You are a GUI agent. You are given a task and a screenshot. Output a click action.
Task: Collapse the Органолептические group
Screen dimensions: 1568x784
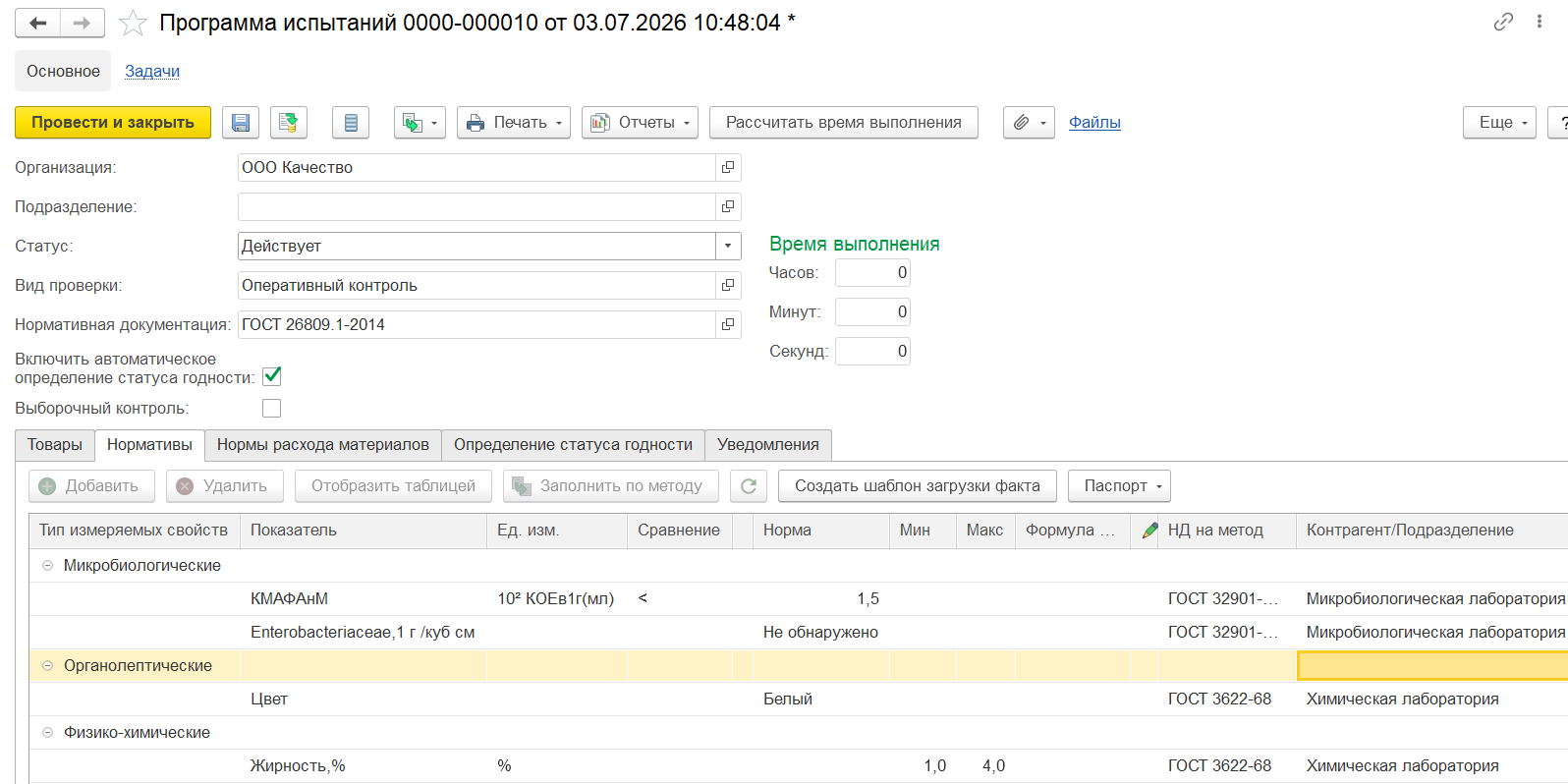pos(47,666)
